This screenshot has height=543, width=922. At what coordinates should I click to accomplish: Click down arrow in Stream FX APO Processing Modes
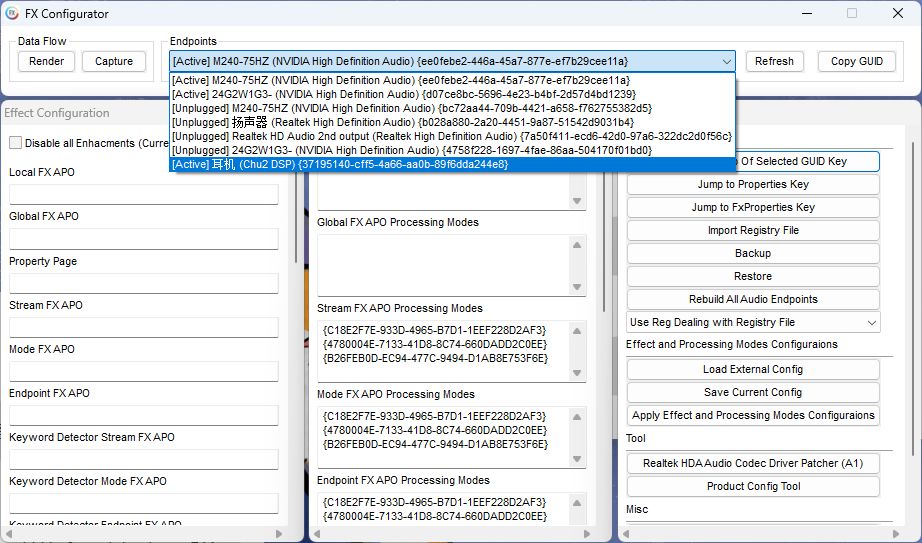pyautogui.click(x=577, y=373)
